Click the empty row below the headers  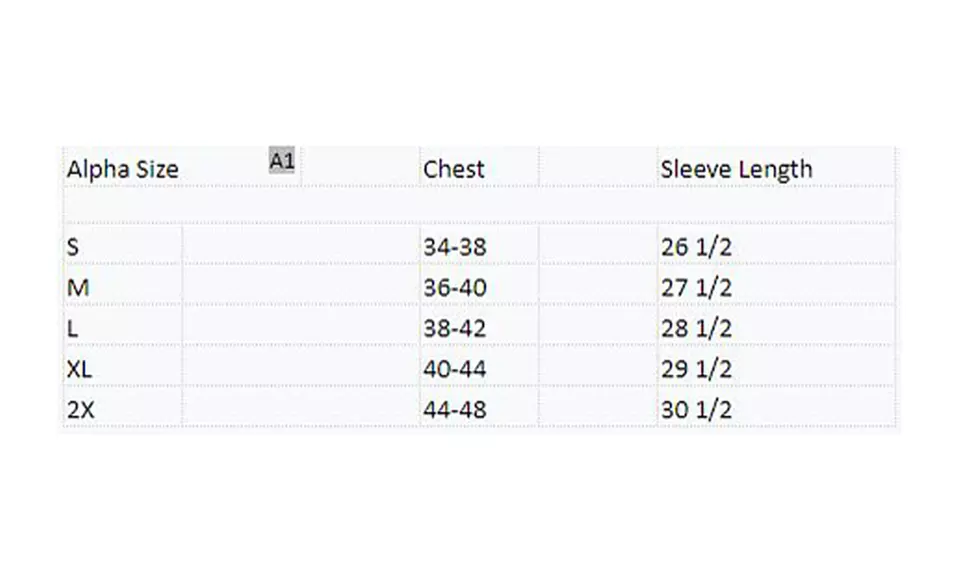480,206
